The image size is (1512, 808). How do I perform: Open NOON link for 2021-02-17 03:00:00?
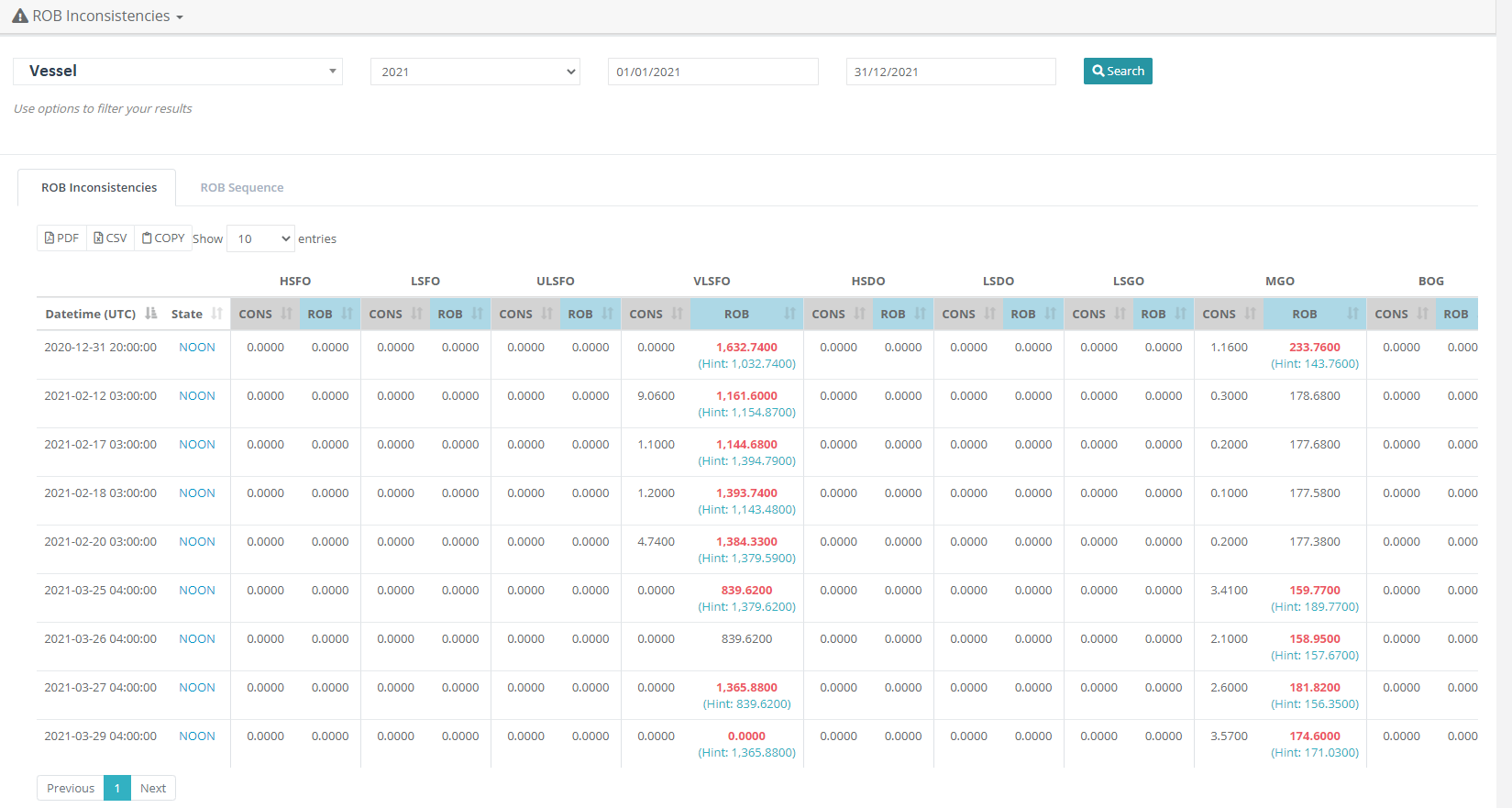tap(197, 445)
